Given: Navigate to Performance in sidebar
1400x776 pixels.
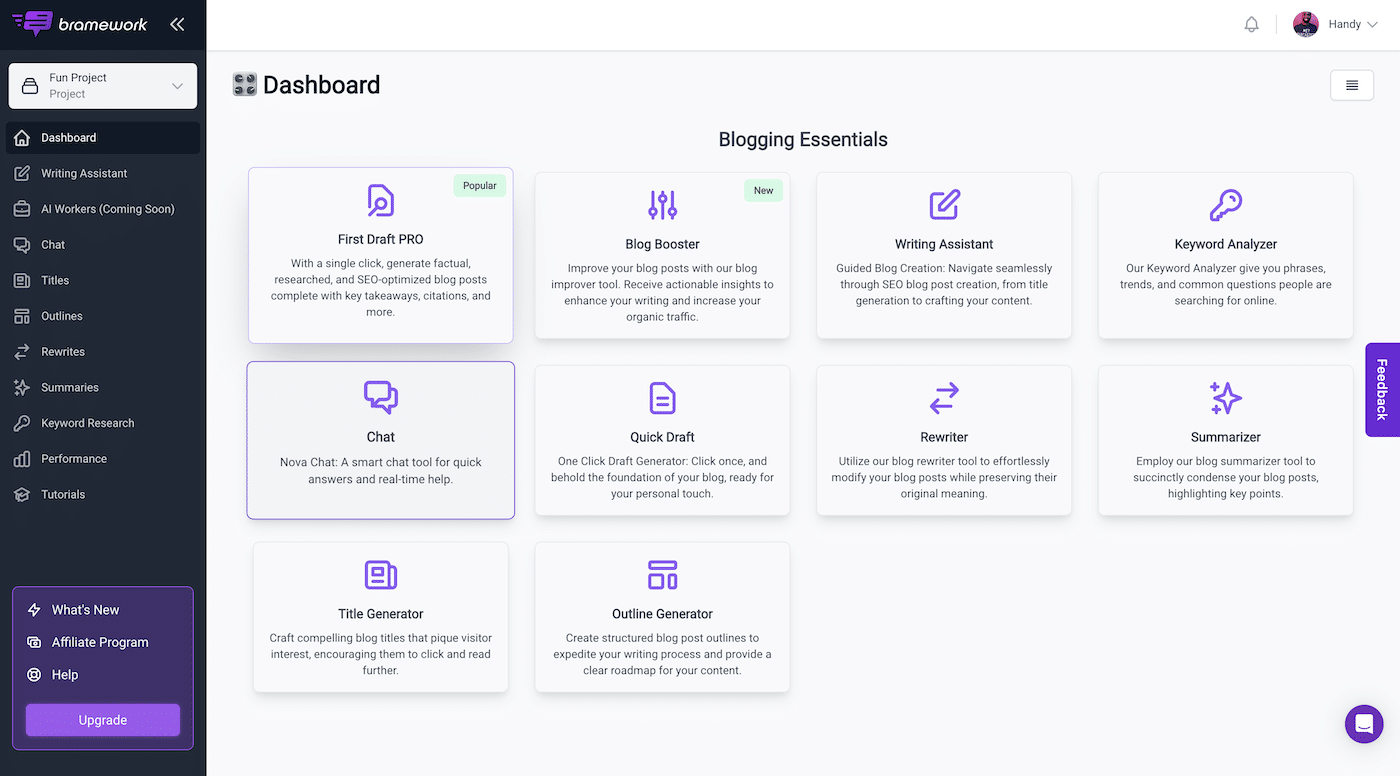Looking at the screenshot, I should (x=103, y=459).
